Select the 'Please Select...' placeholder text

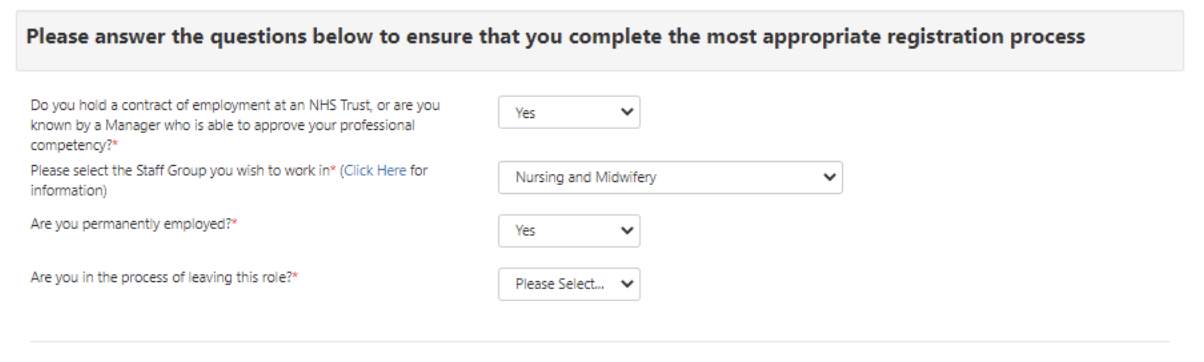tap(560, 284)
